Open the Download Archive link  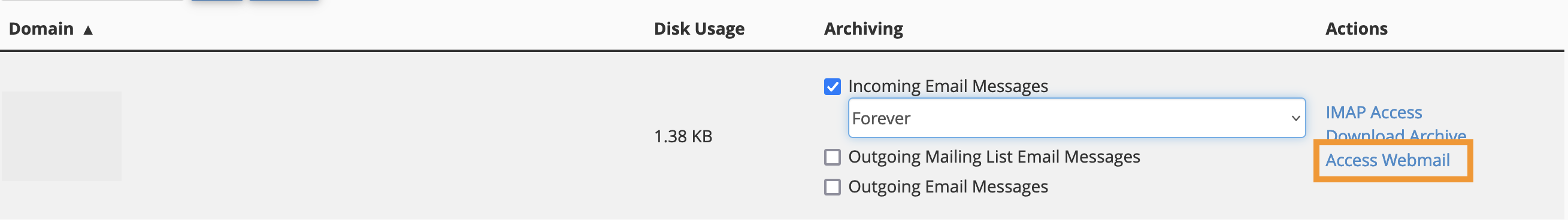tap(1395, 136)
